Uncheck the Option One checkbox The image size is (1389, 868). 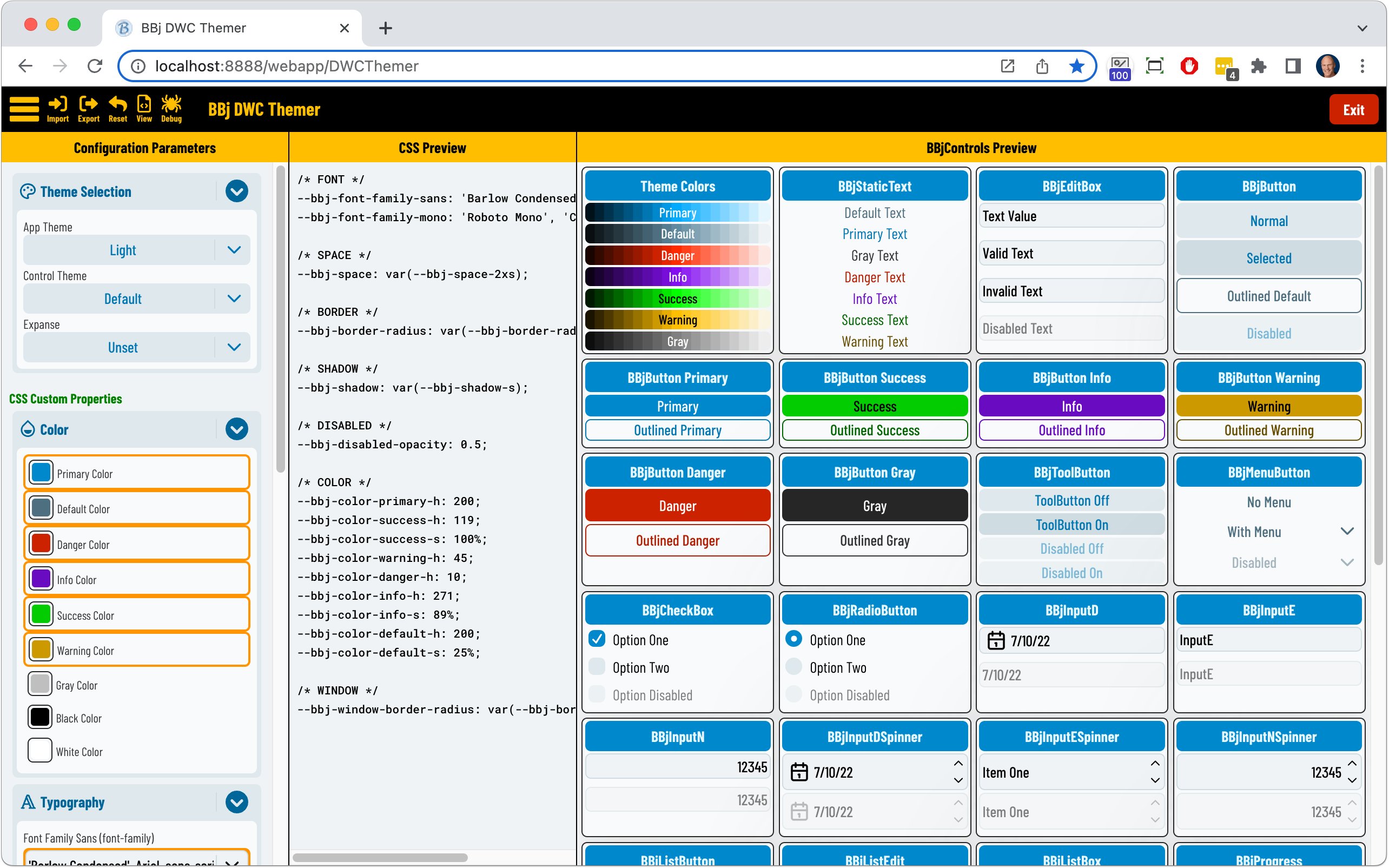(x=597, y=639)
